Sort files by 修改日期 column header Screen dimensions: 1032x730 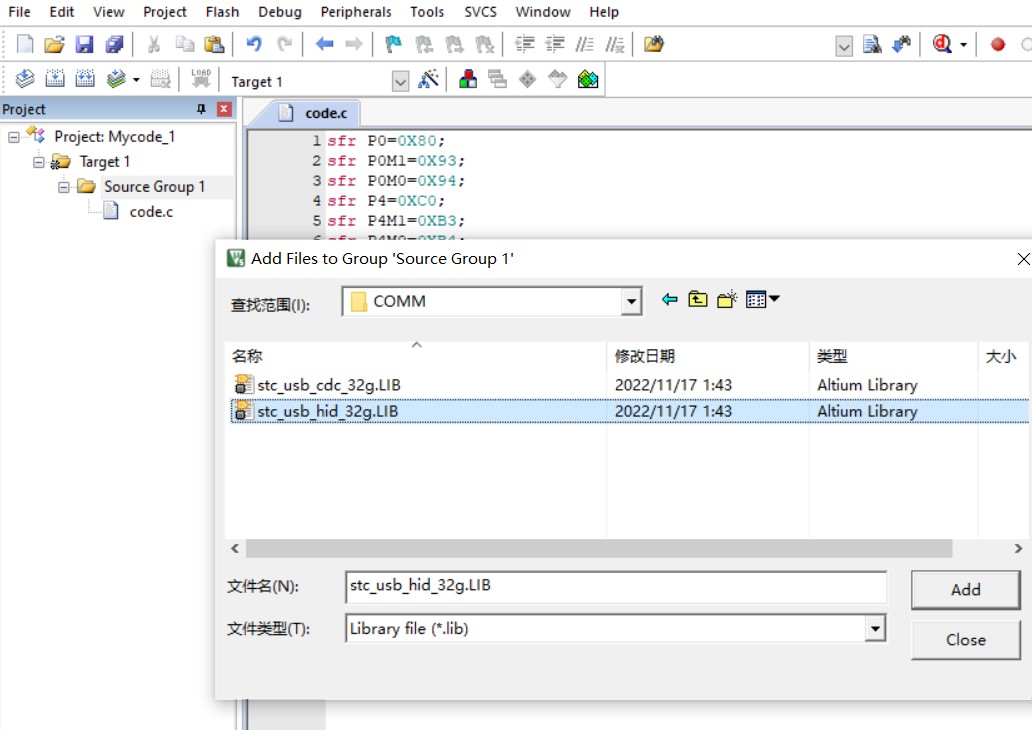tap(708, 356)
